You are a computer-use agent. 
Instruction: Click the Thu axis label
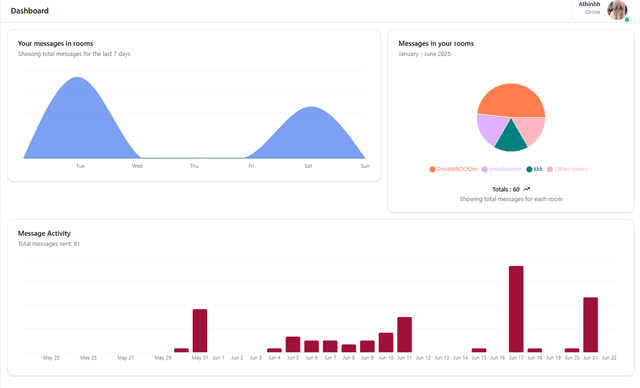194,166
